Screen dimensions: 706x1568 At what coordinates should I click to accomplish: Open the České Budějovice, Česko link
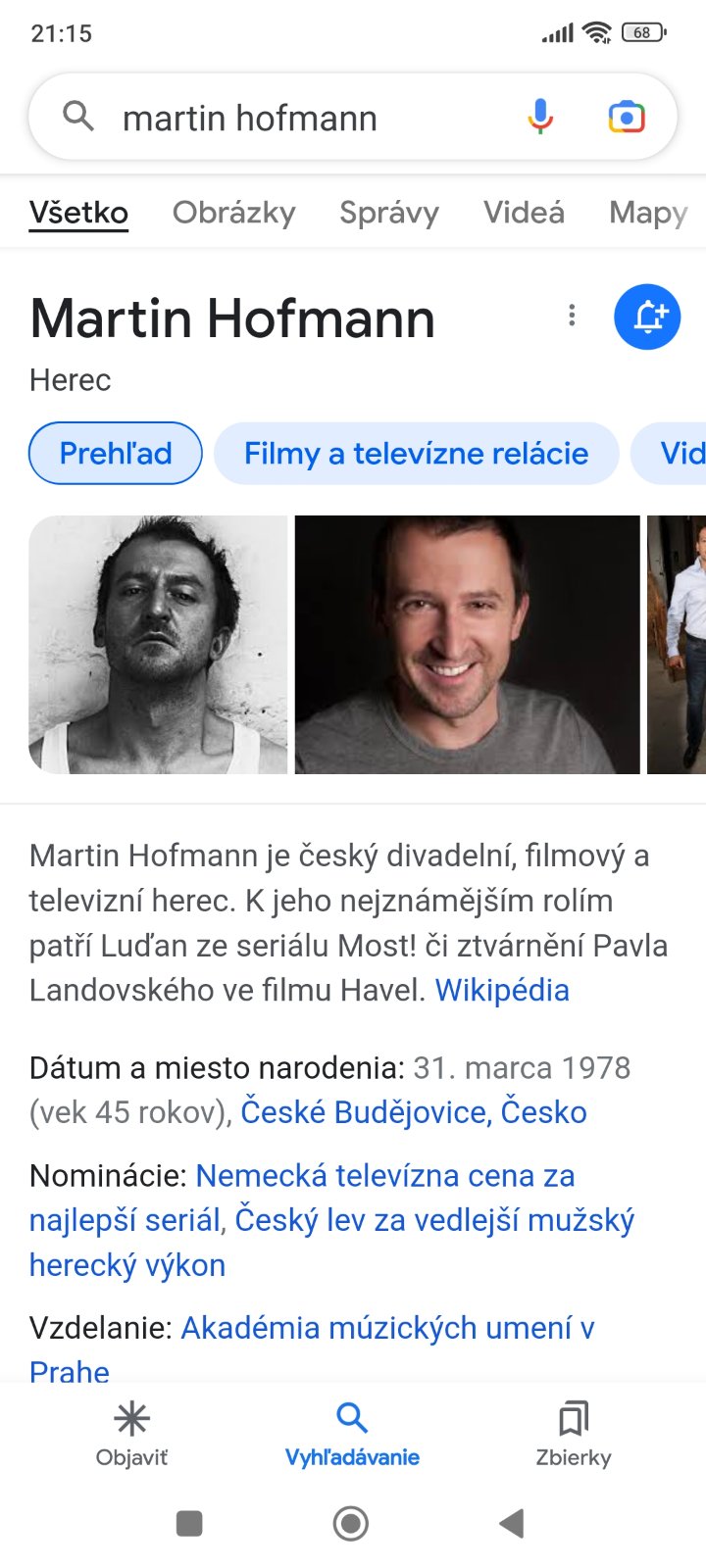pyautogui.click(x=414, y=1112)
